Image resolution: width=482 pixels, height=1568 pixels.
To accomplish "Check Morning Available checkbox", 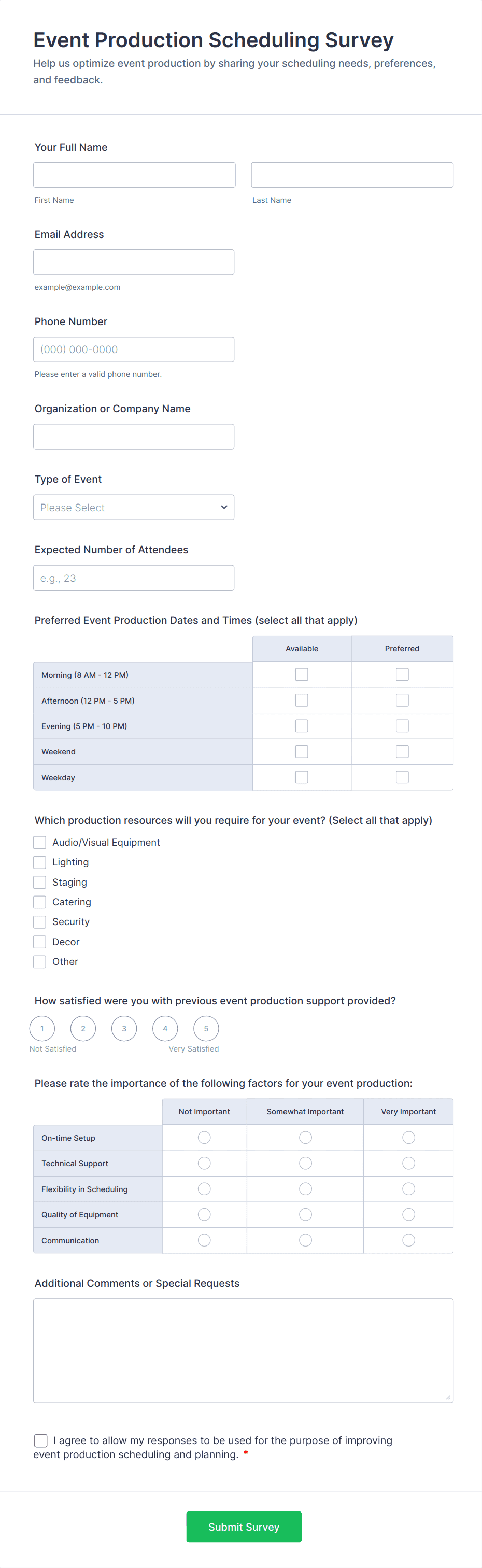I will coord(301,675).
